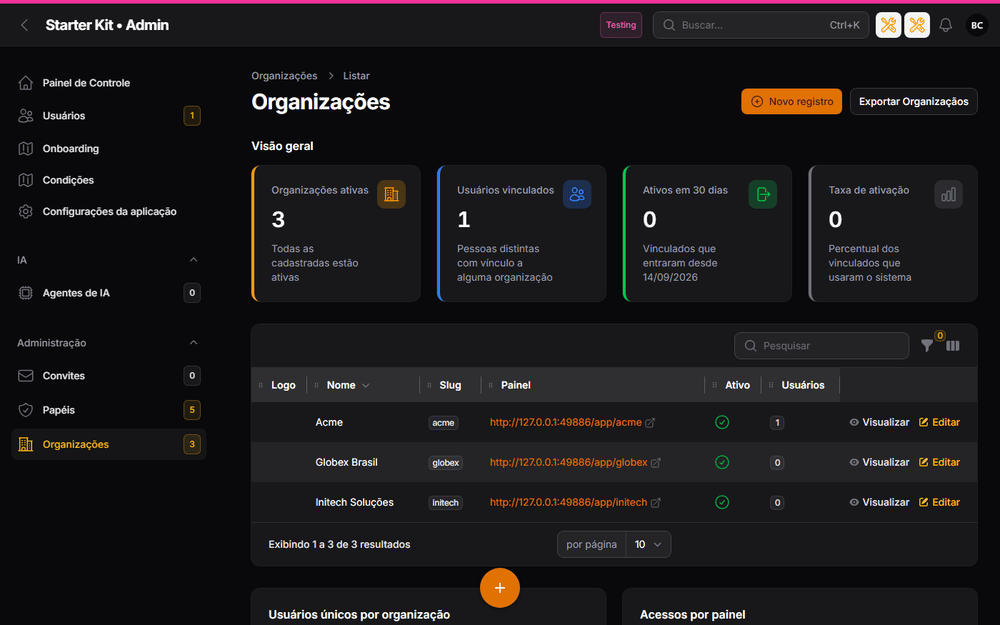Open the Onboarding sidebar item

click(109, 149)
